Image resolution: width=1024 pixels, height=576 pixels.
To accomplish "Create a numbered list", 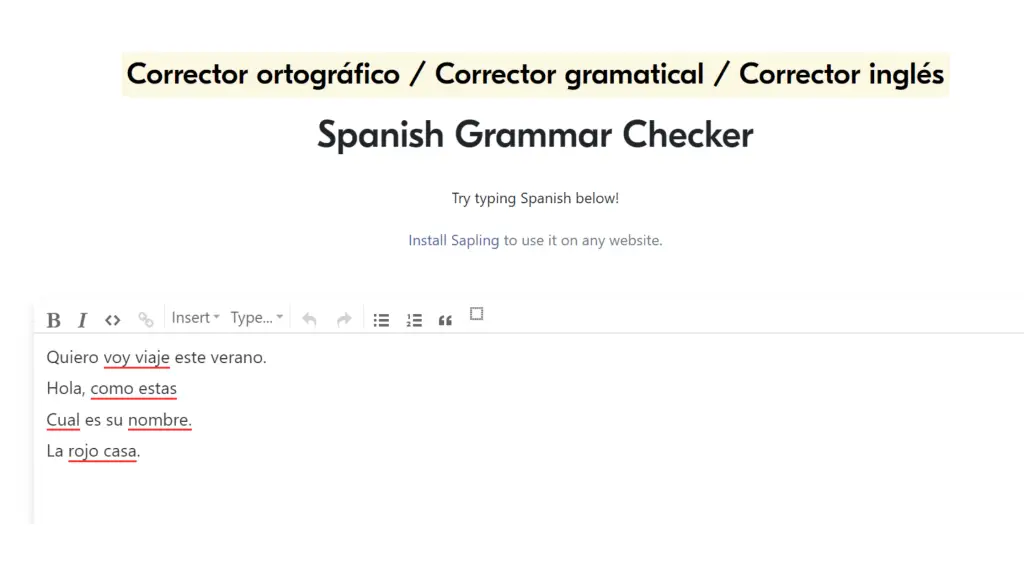I will pyautogui.click(x=414, y=319).
